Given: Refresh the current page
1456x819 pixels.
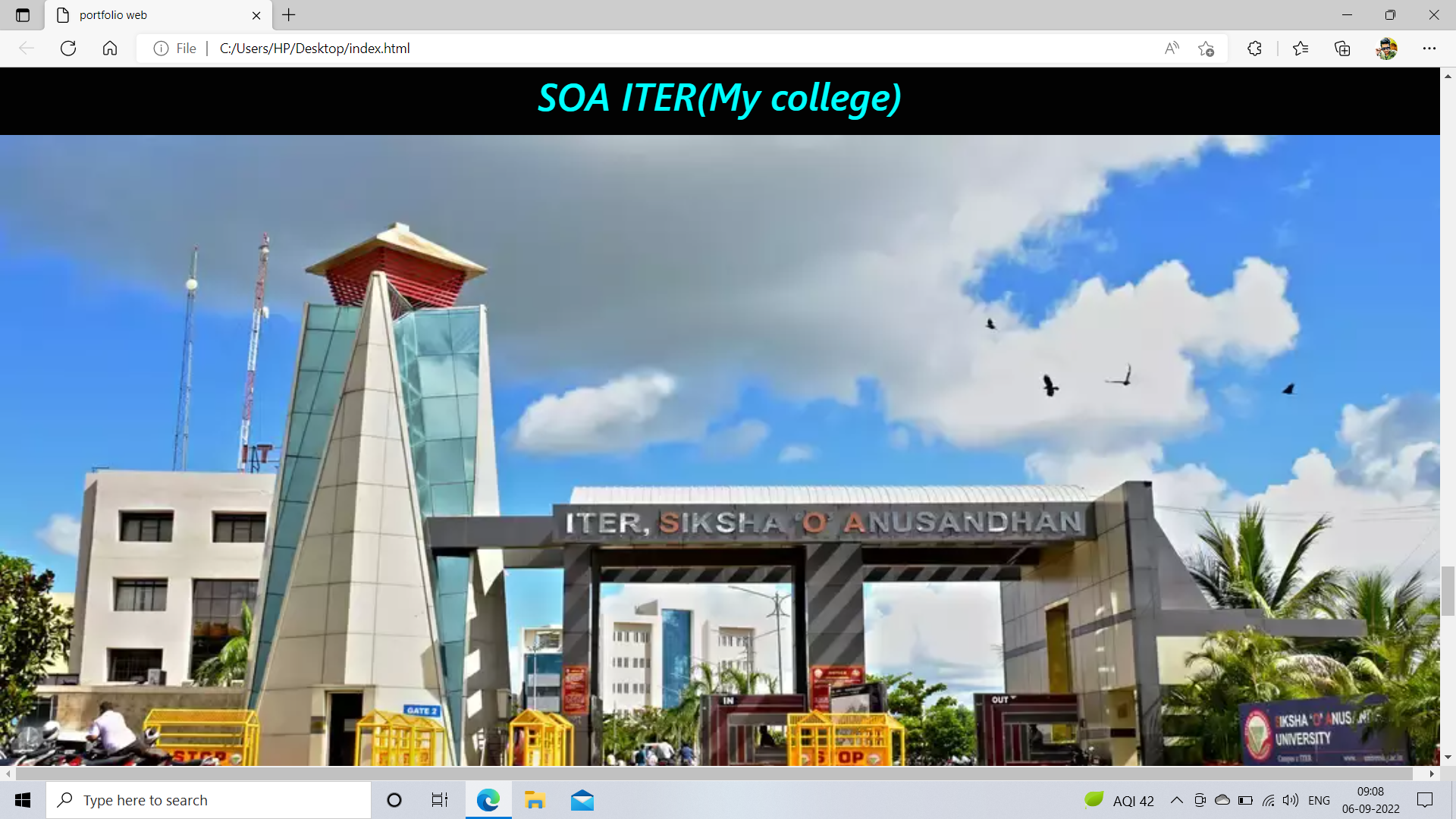Looking at the screenshot, I should [x=68, y=49].
